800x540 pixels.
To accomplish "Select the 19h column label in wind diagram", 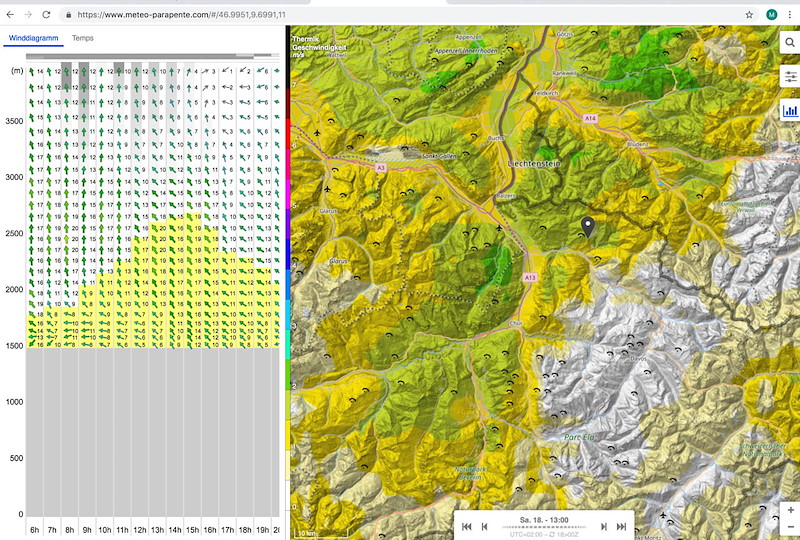I will tap(262, 530).
